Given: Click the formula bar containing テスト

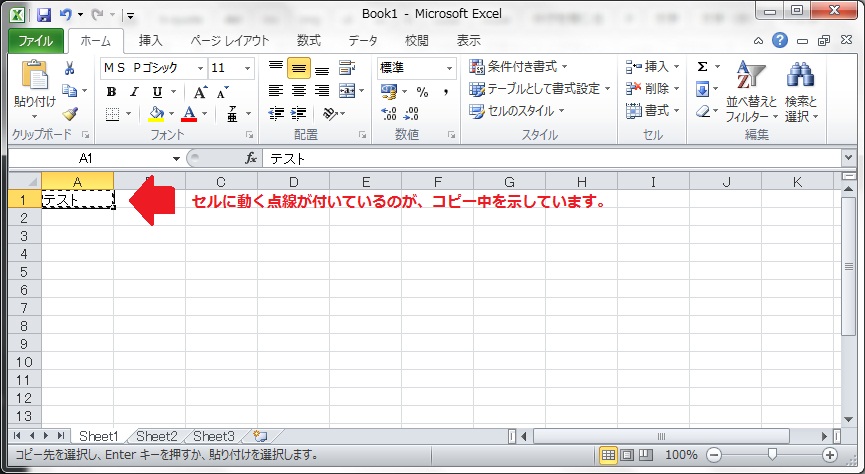Looking at the screenshot, I should pos(552,159).
